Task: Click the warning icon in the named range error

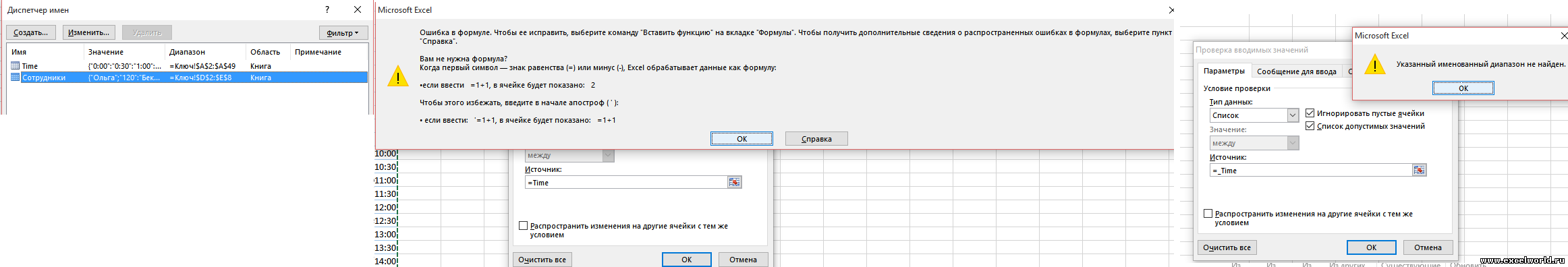Action: [x=1375, y=65]
